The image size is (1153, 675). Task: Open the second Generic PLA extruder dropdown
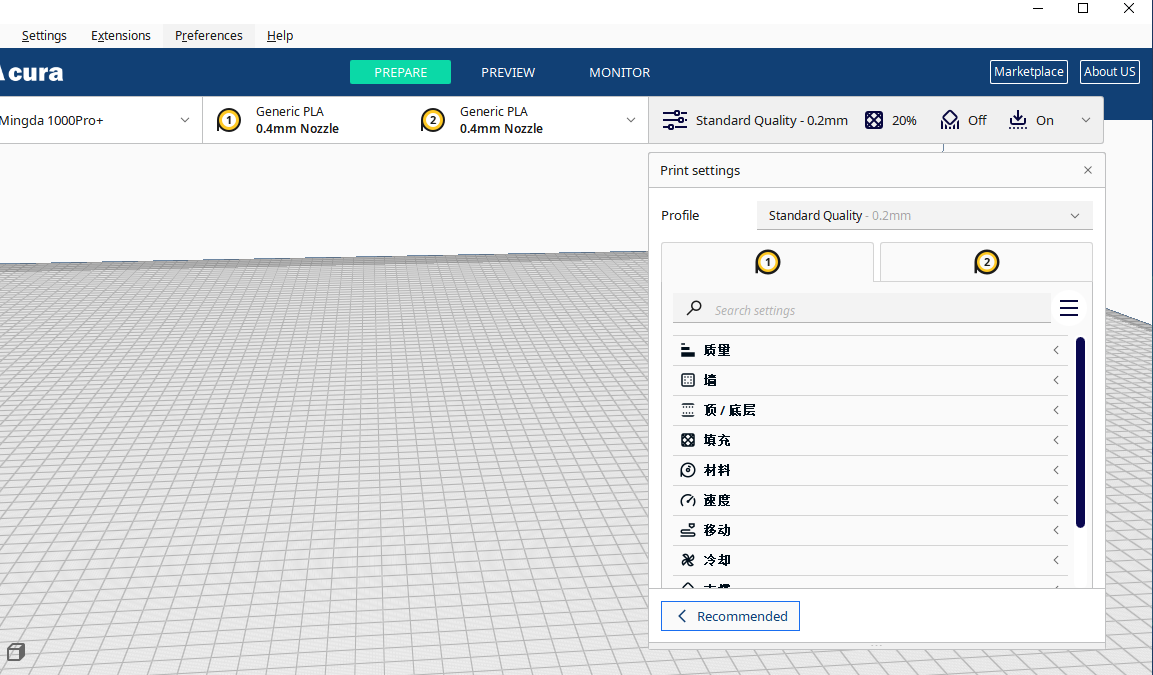[630, 119]
